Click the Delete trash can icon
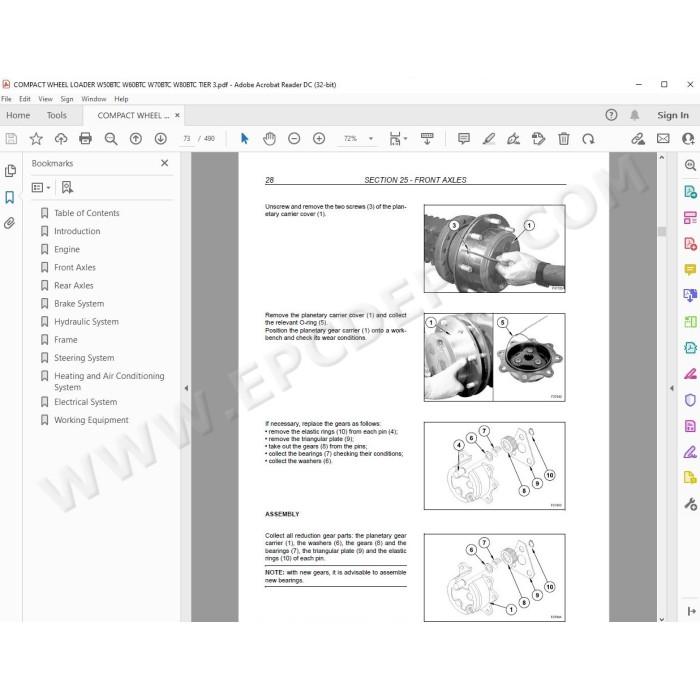700x700 pixels. coord(564,139)
